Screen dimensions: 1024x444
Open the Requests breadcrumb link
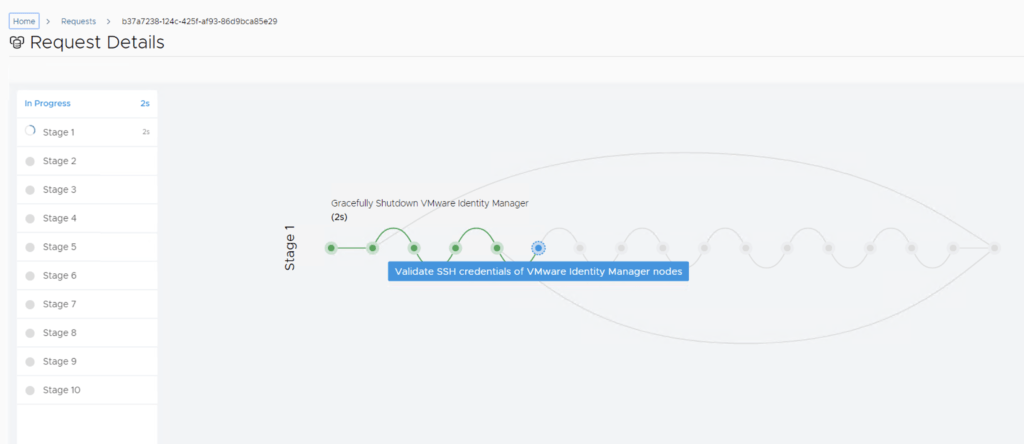[x=78, y=20]
